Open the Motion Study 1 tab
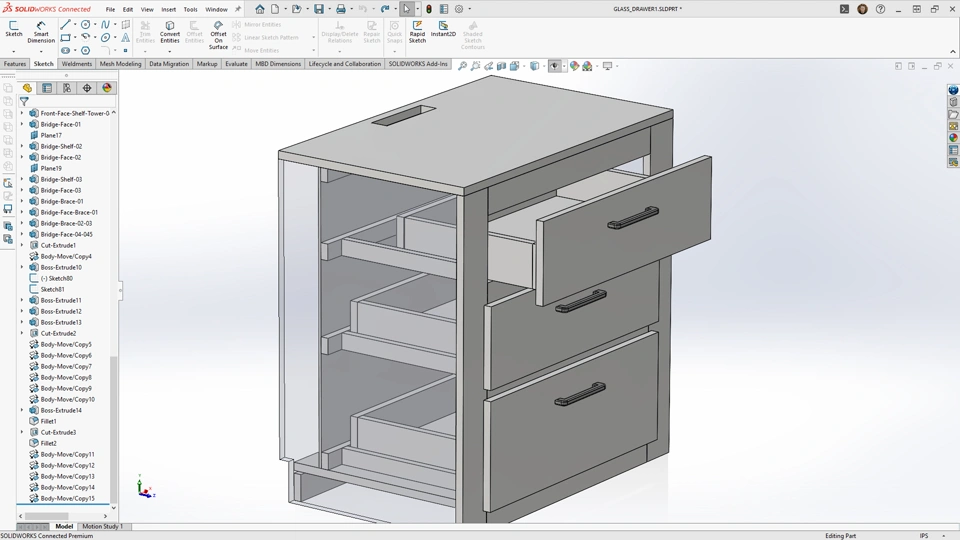The width and height of the screenshot is (960, 540). (x=102, y=526)
